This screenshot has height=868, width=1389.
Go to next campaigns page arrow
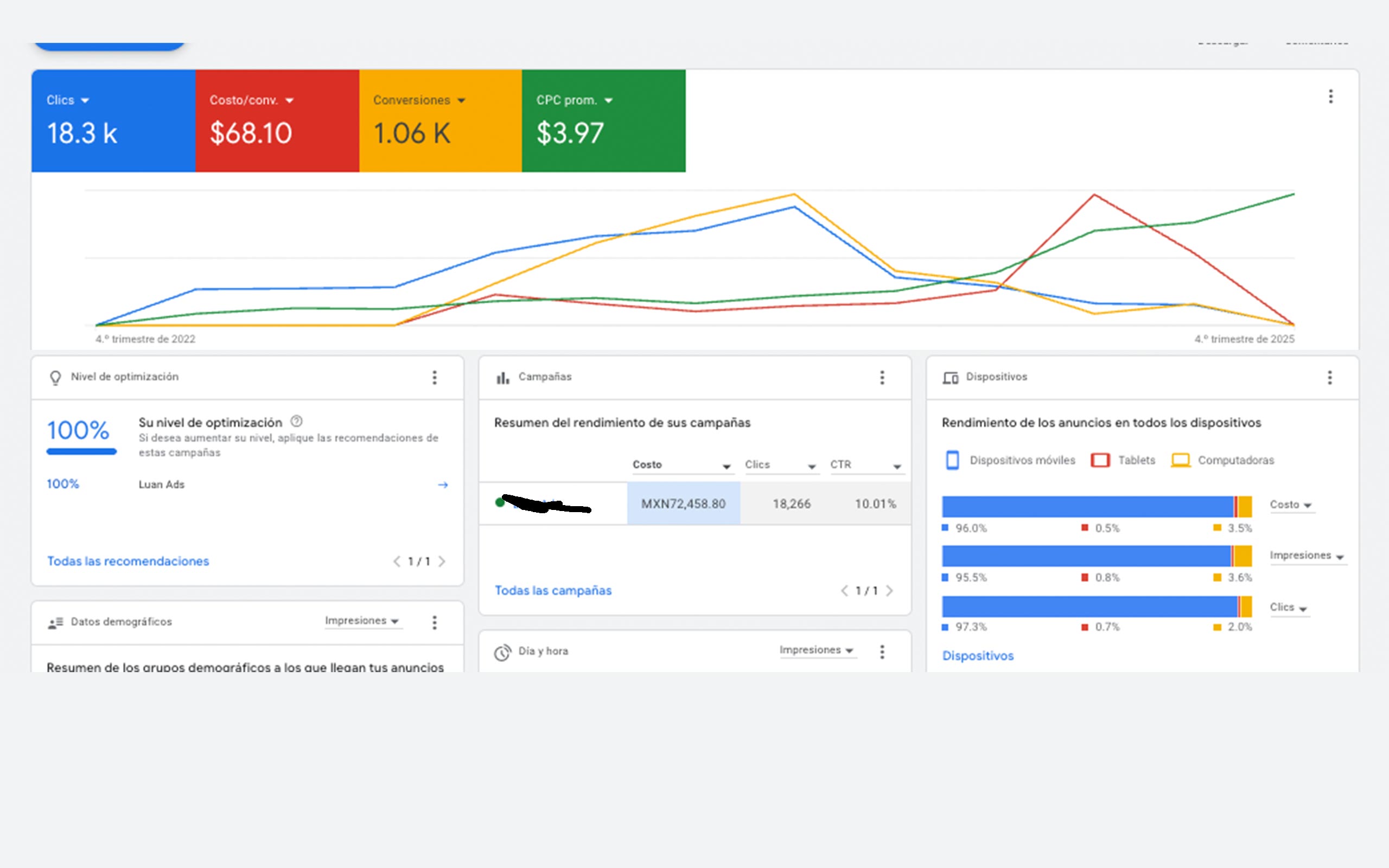[890, 591]
